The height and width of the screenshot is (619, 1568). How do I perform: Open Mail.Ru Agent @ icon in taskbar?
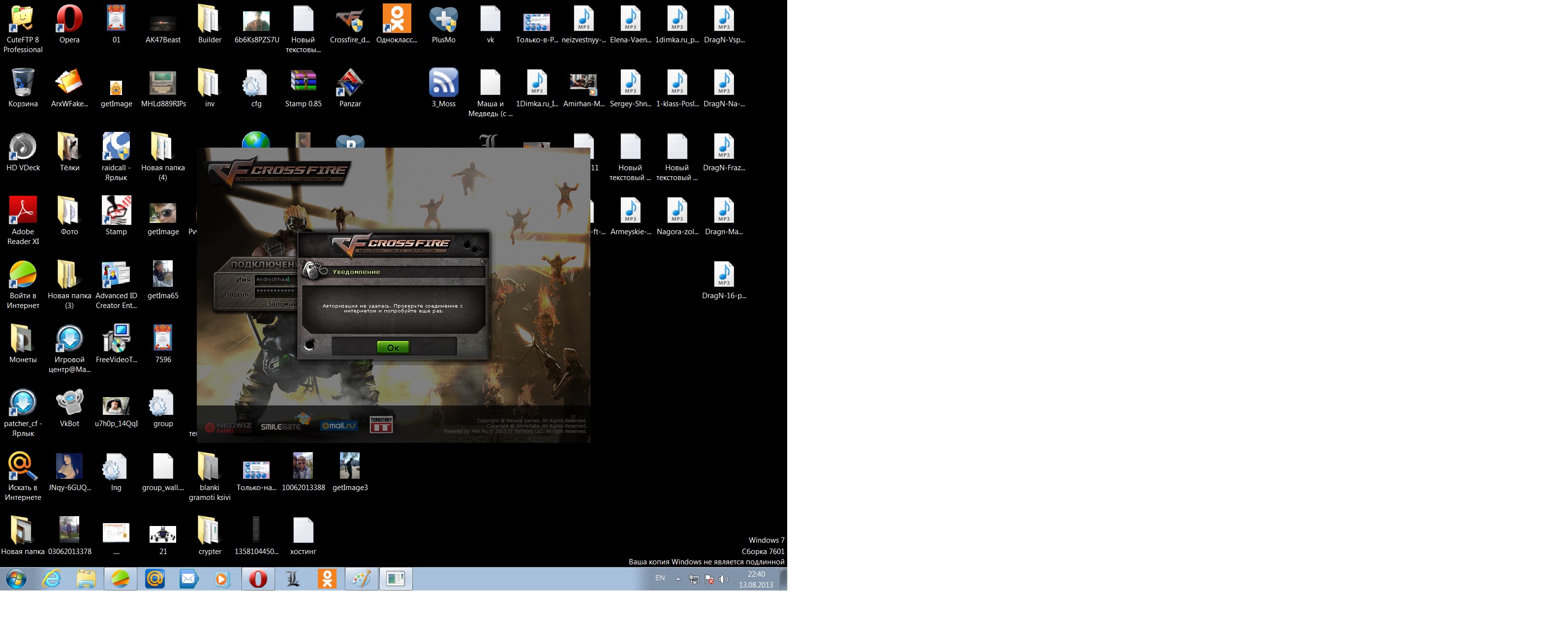tap(154, 579)
